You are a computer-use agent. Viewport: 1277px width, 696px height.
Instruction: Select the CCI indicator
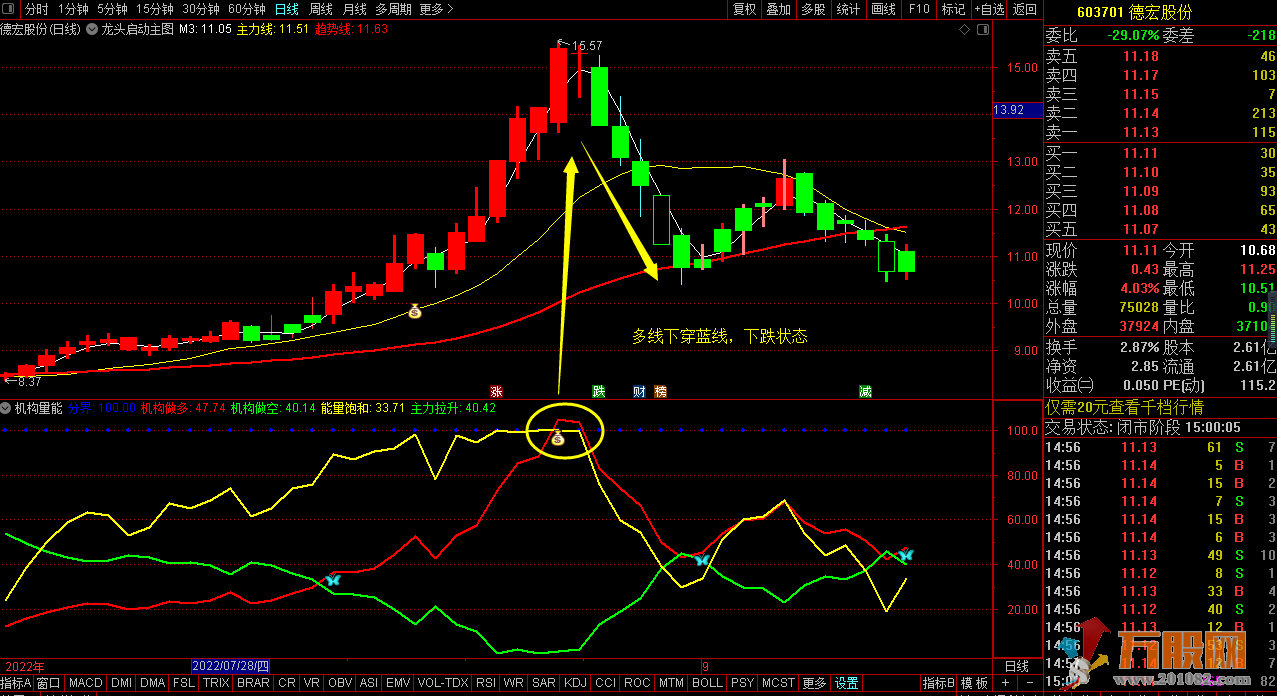[x=605, y=683]
